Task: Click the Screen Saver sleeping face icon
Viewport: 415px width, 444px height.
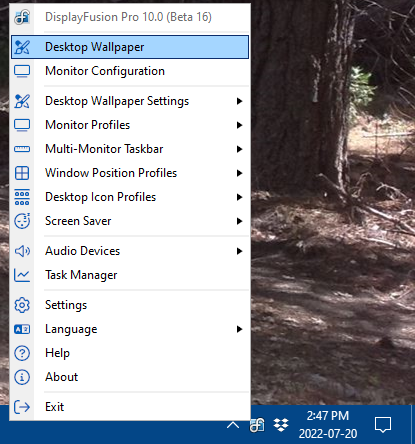Action: tap(22, 221)
